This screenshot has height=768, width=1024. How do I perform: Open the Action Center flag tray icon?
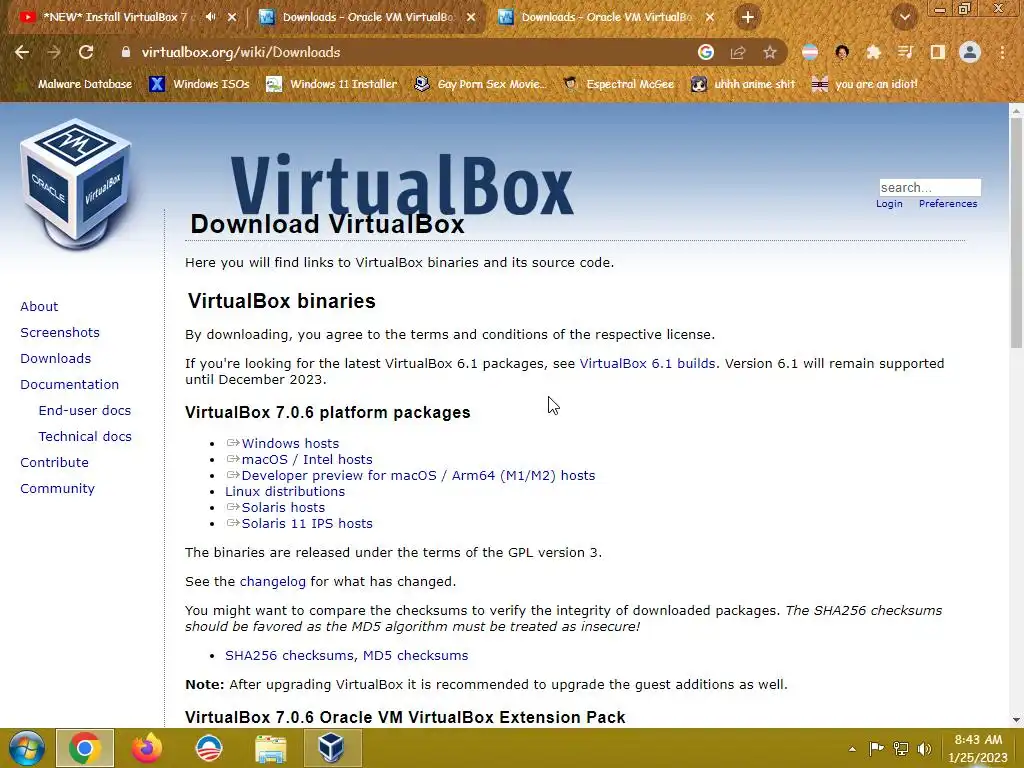click(x=876, y=748)
